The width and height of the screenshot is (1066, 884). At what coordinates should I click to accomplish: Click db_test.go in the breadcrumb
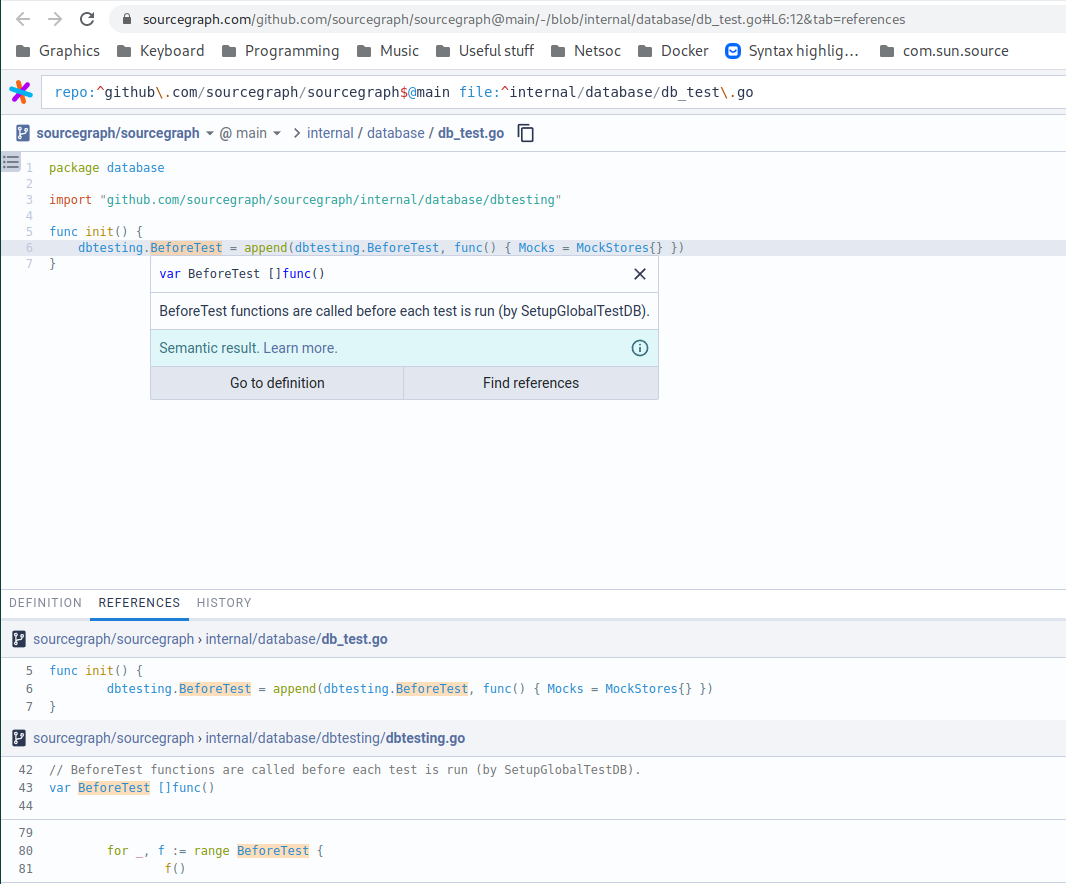pyautogui.click(x=471, y=133)
